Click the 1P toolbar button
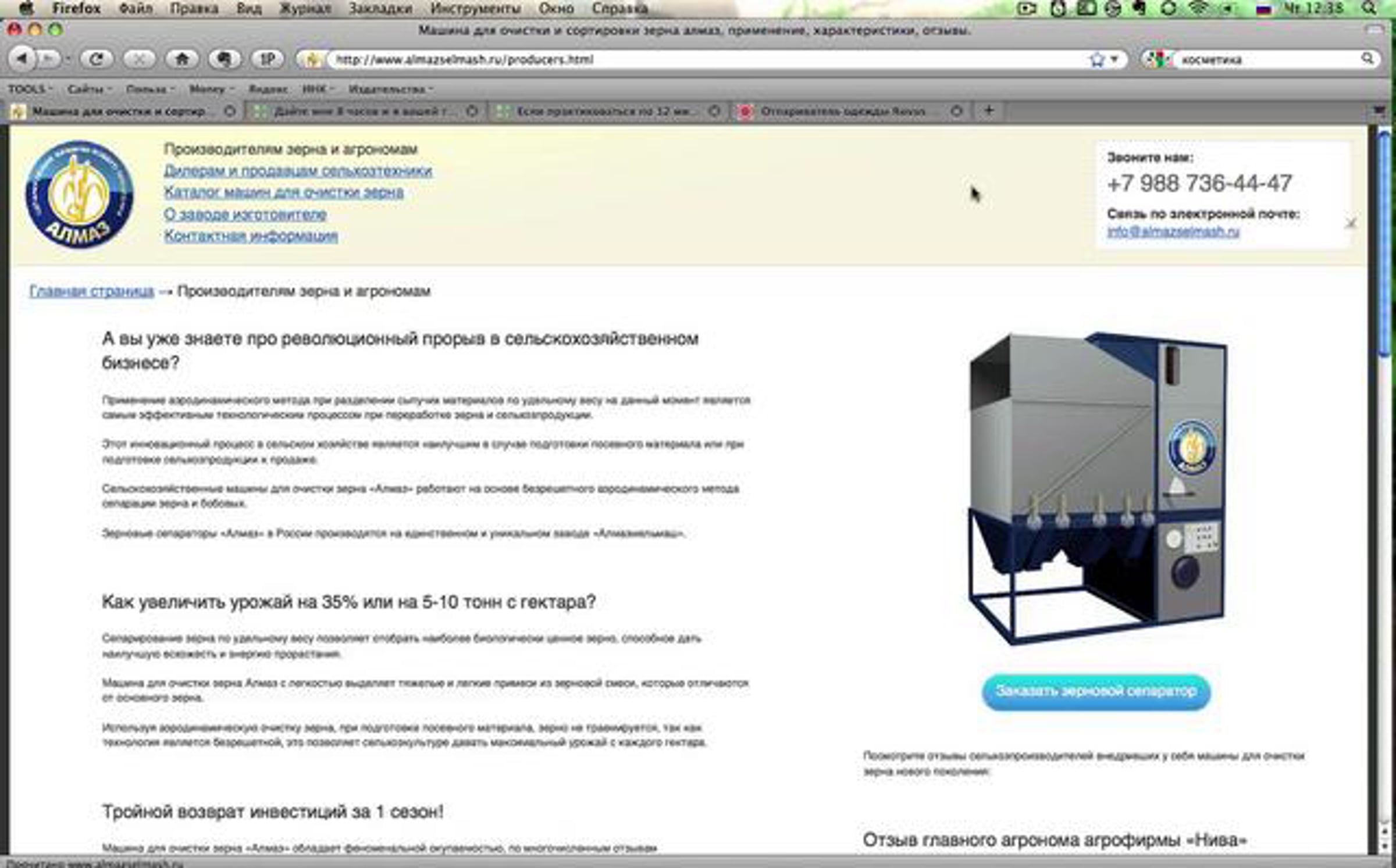This screenshot has width=1396, height=868. click(267, 59)
